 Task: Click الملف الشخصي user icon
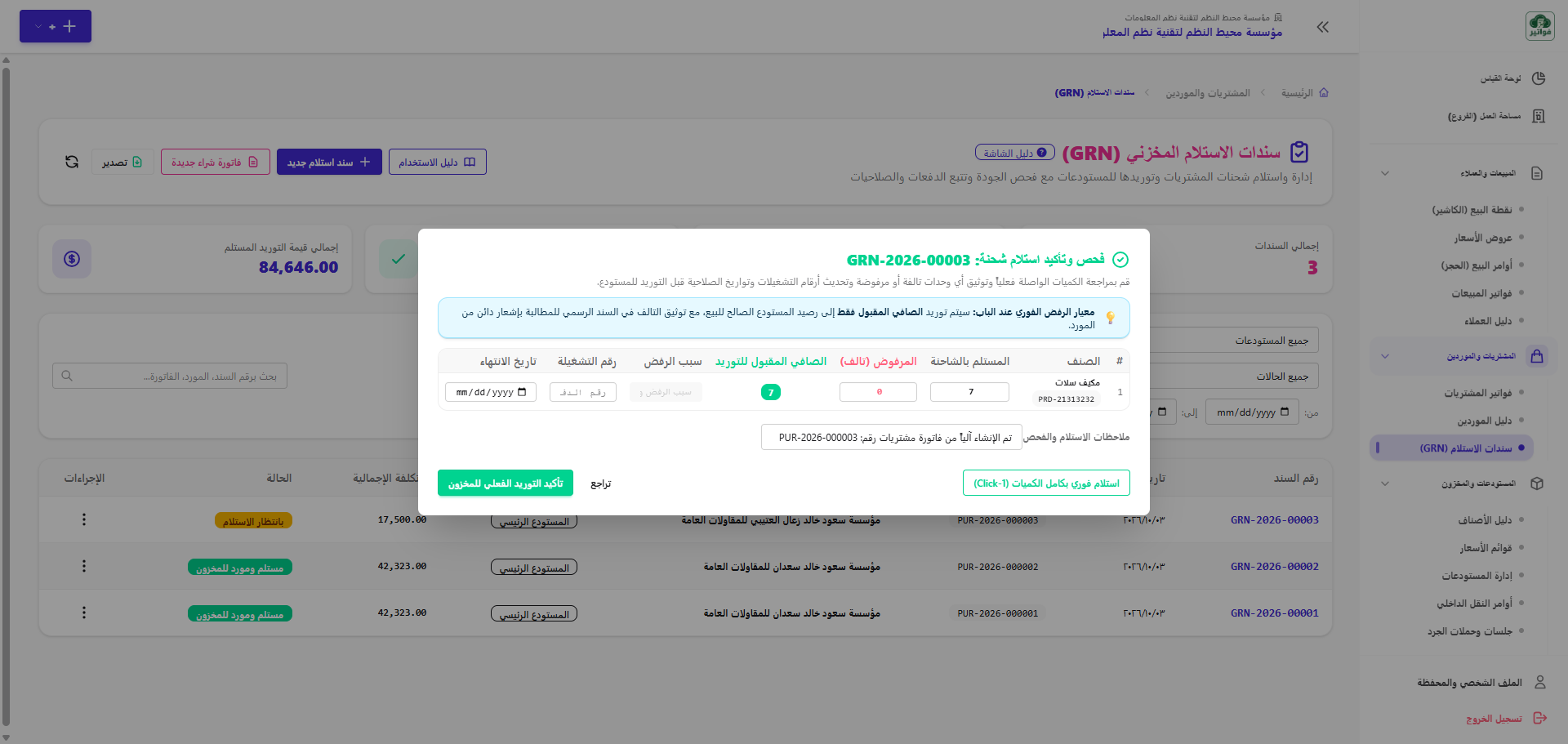coord(1540,682)
